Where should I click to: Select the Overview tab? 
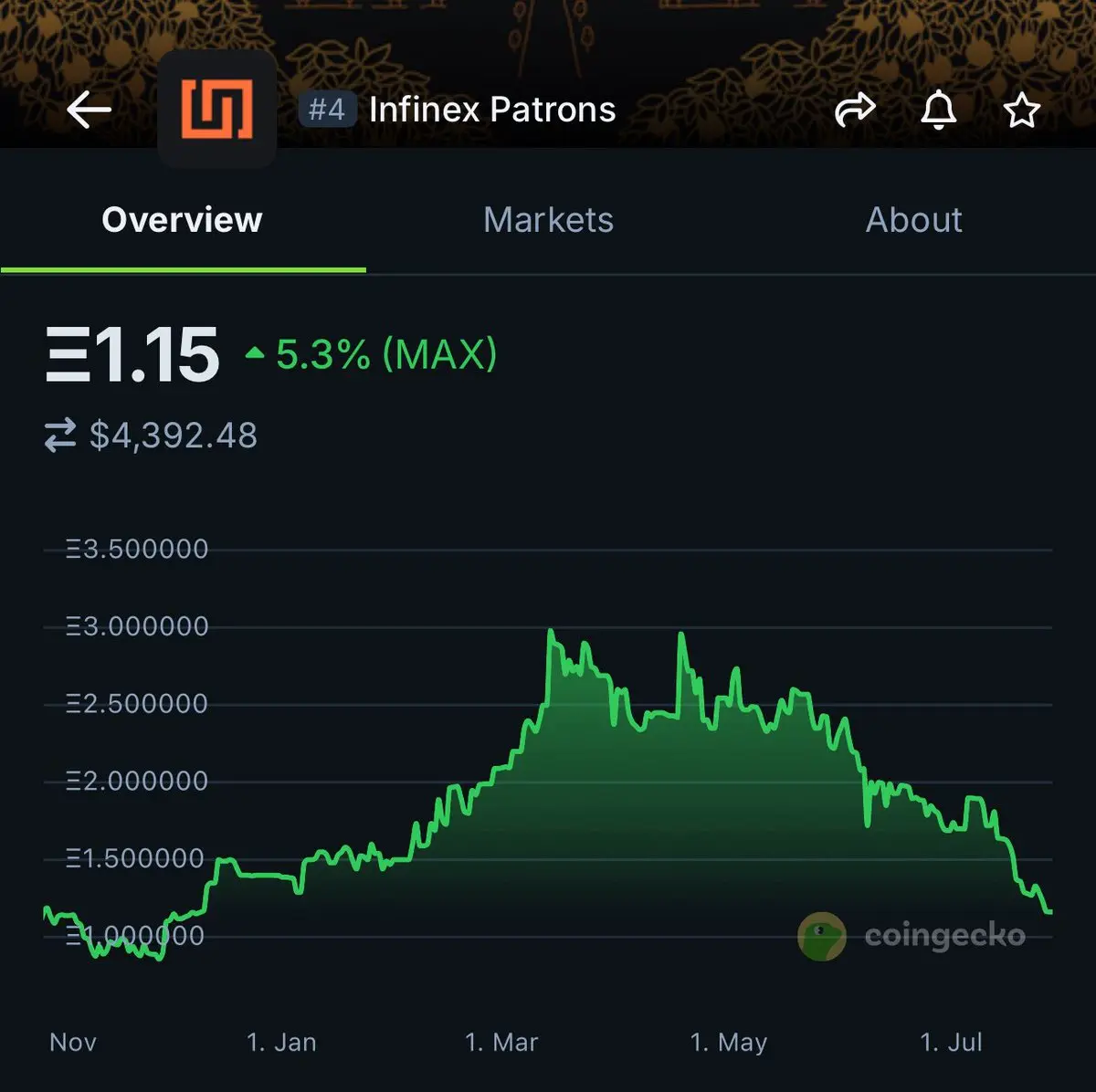[x=183, y=220]
